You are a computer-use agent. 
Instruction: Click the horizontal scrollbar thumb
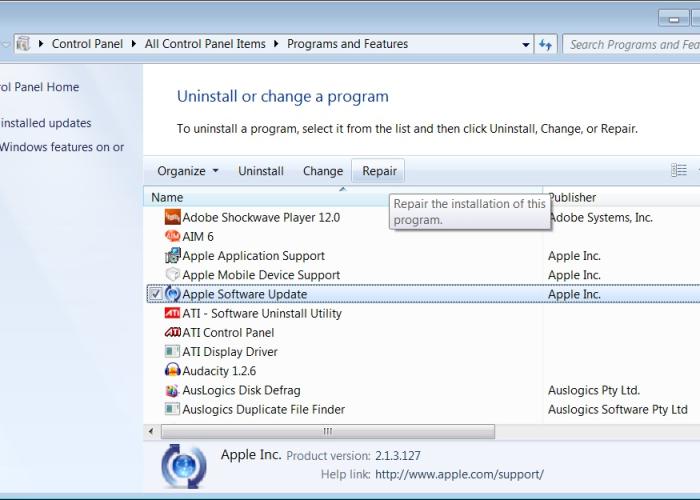[328, 431]
